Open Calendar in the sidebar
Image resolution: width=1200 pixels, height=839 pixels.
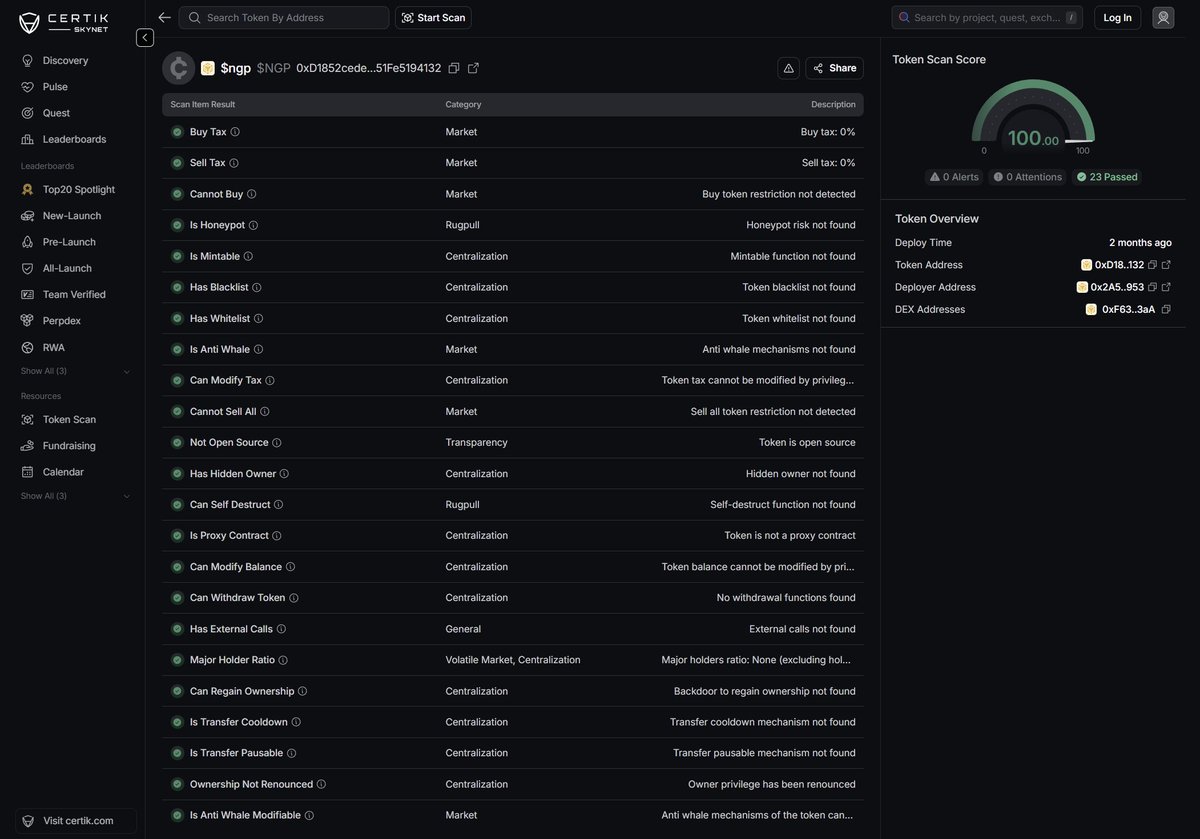pos(63,472)
